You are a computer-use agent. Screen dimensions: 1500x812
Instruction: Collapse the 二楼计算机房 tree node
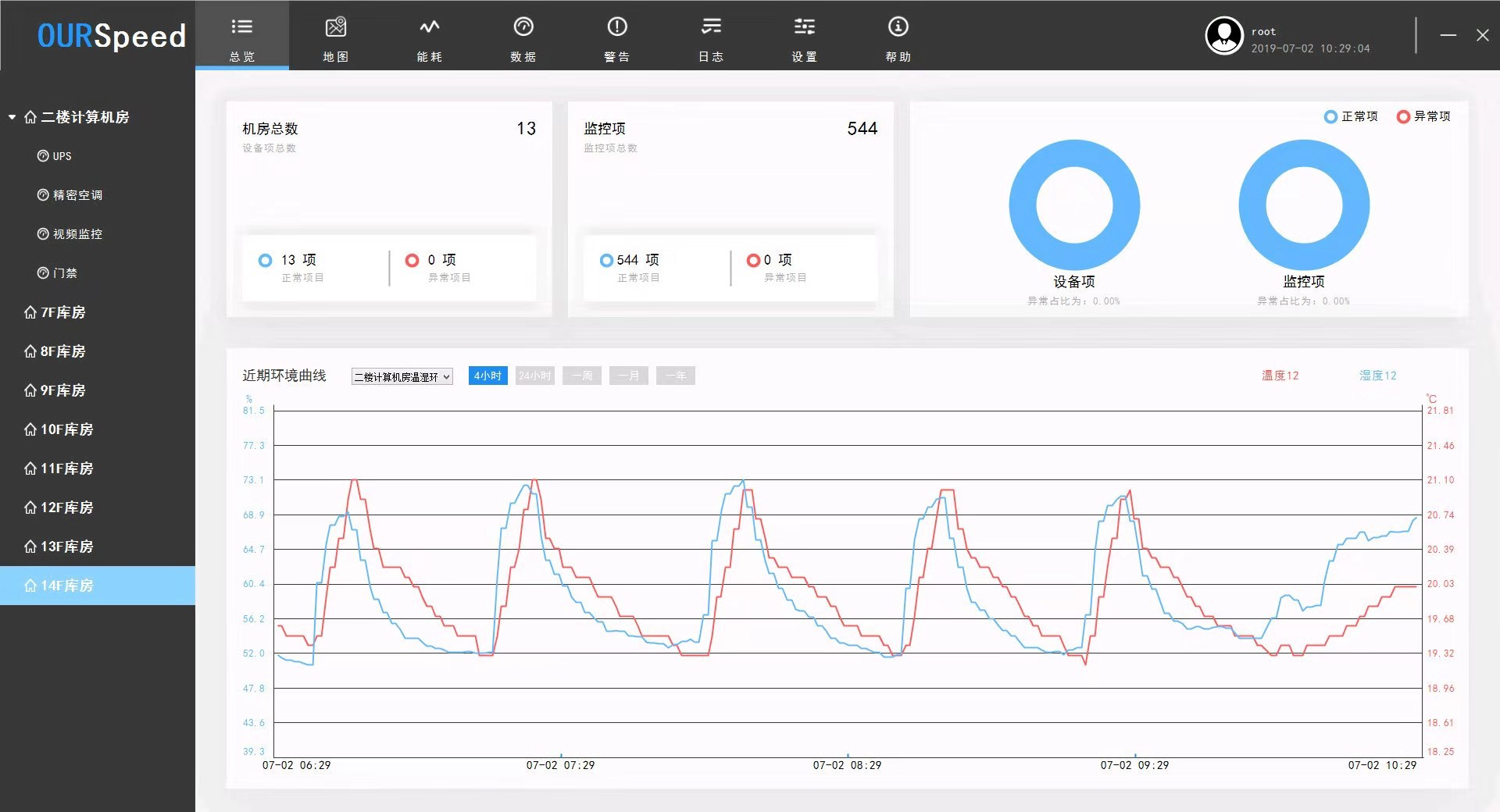12,117
